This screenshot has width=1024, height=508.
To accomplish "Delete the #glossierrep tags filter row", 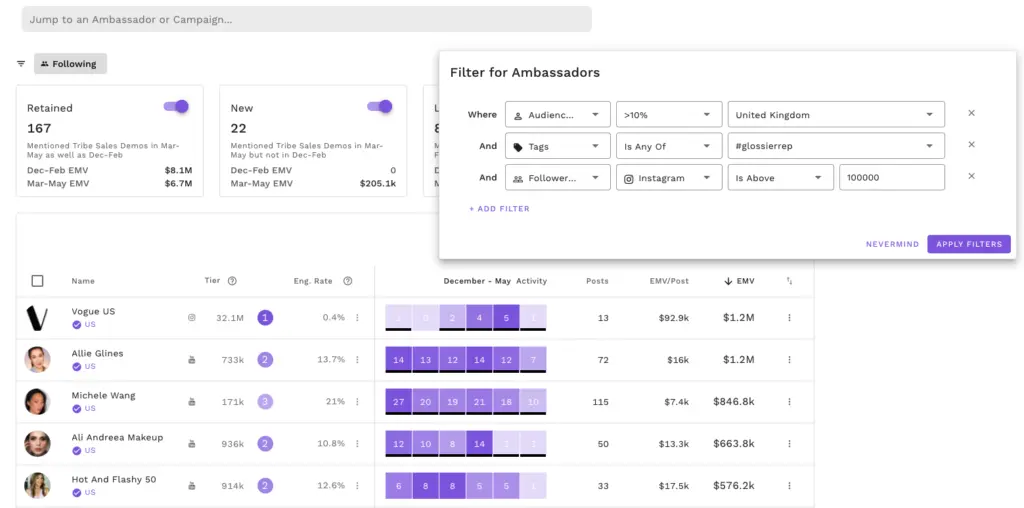I will pos(971,145).
